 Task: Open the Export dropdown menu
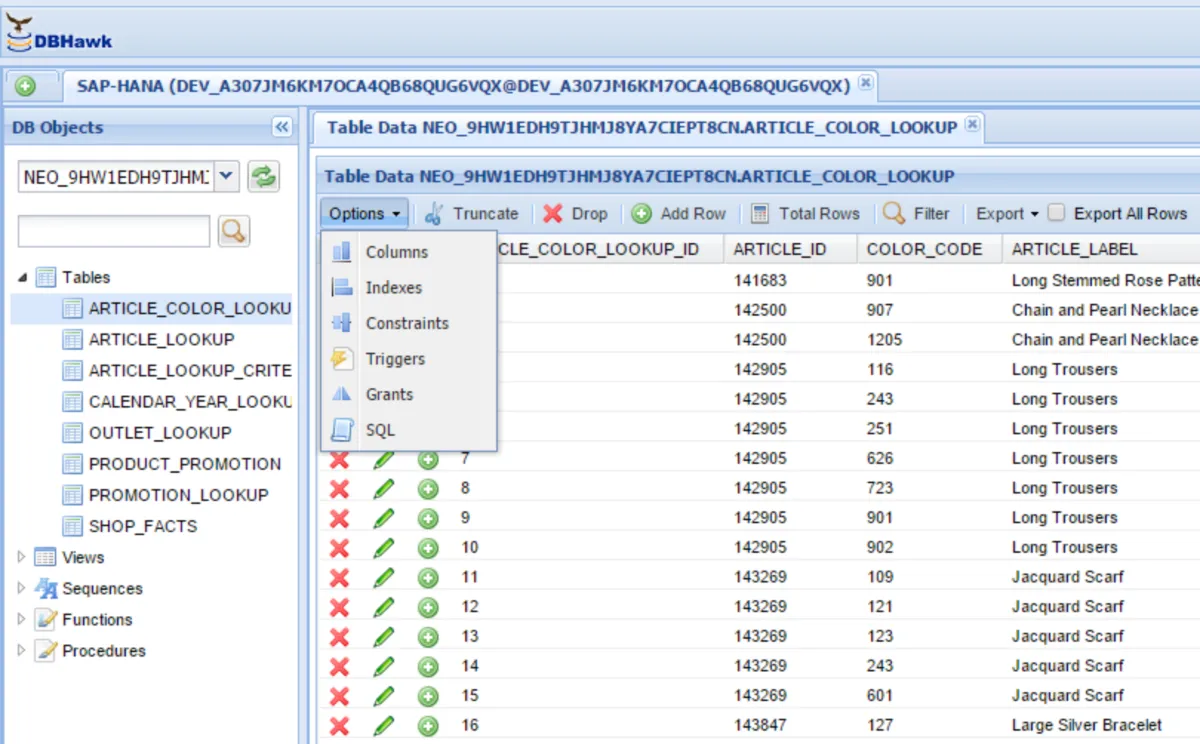click(1007, 213)
